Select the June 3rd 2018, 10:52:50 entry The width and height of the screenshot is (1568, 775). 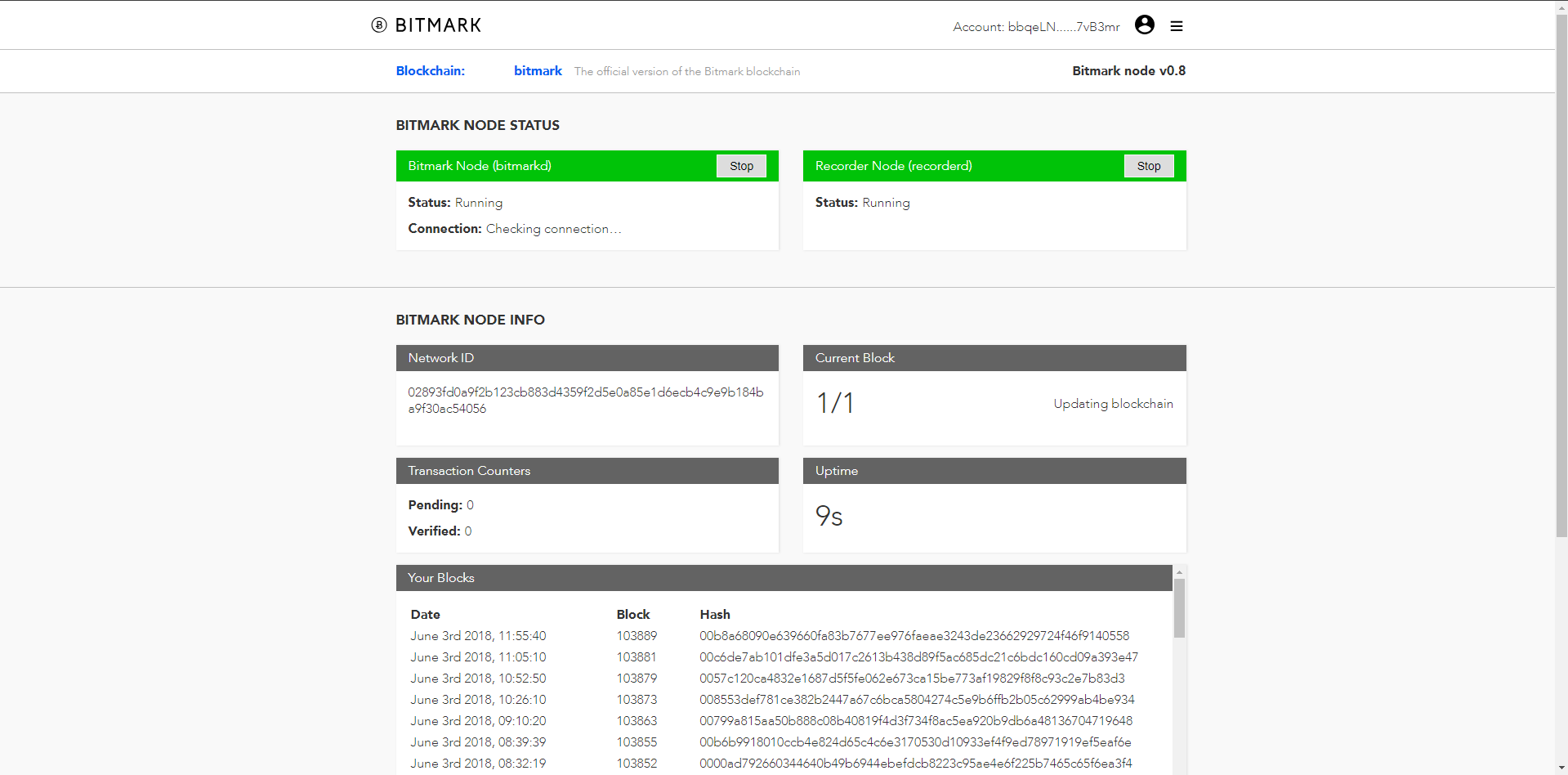coord(478,679)
